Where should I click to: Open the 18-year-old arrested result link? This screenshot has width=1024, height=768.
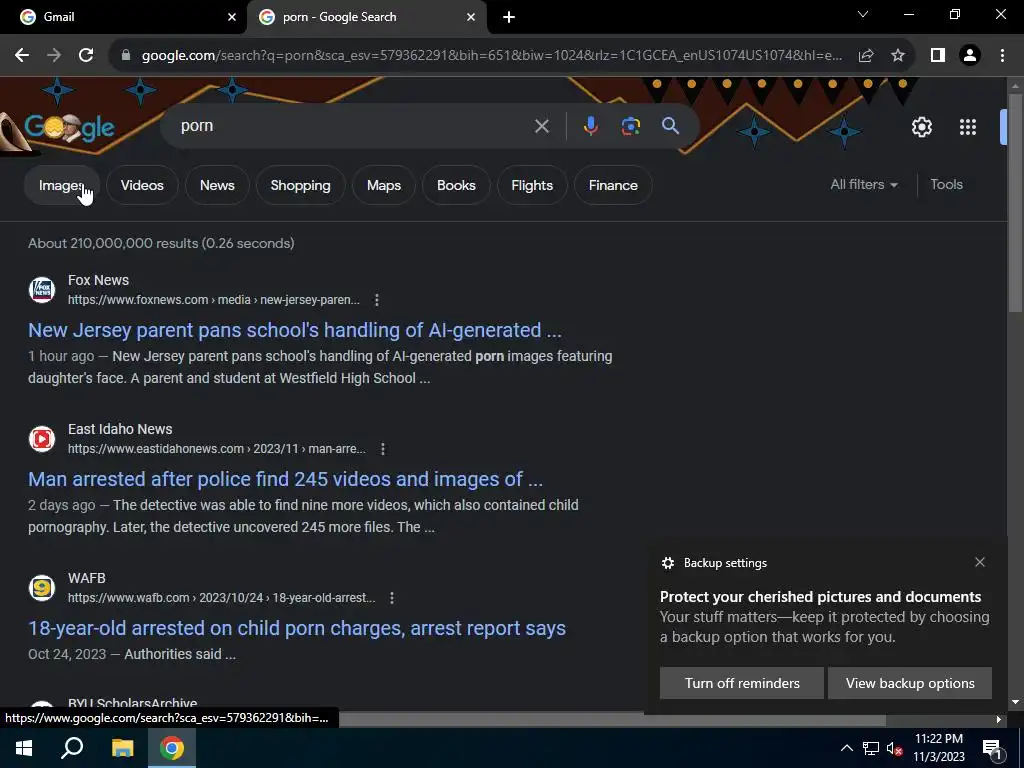[x=297, y=628]
